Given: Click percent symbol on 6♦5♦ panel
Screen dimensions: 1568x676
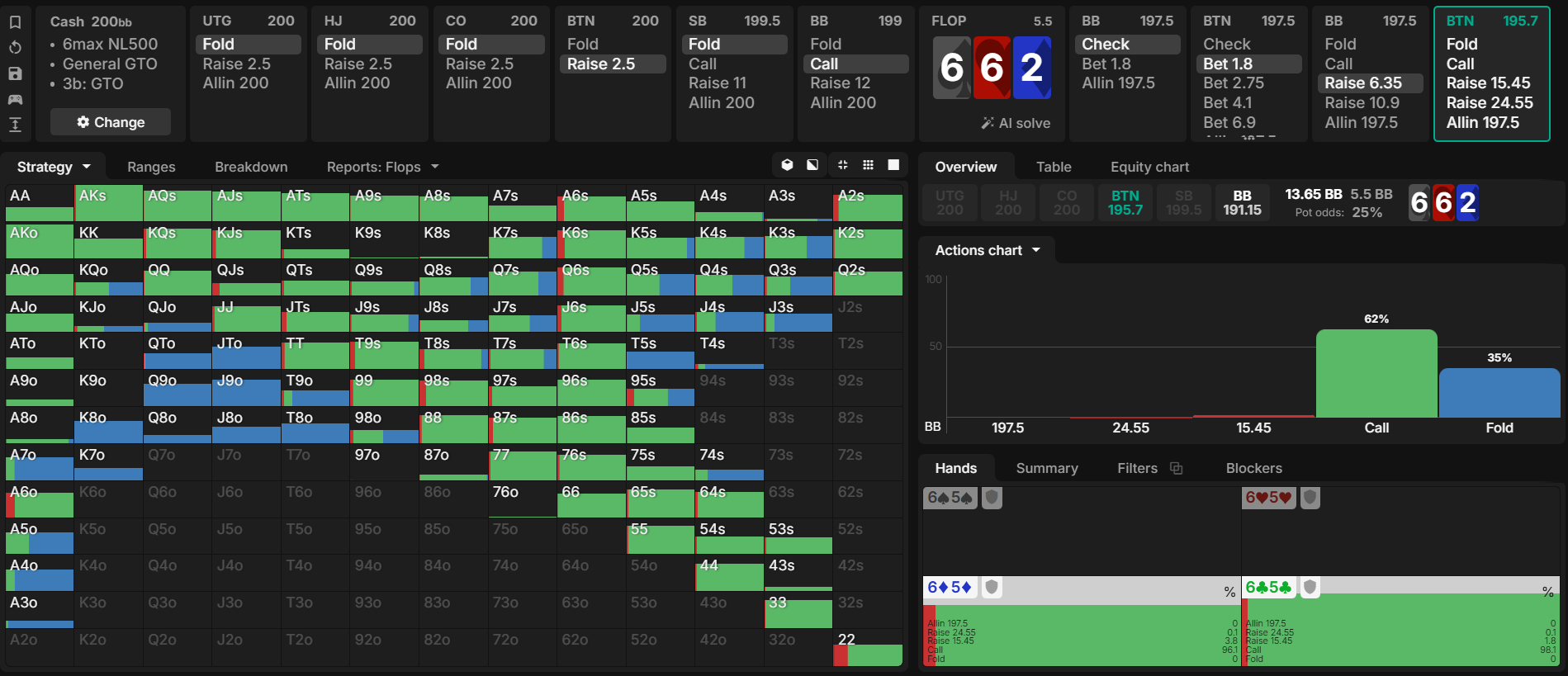Looking at the screenshot, I should [x=1229, y=592].
